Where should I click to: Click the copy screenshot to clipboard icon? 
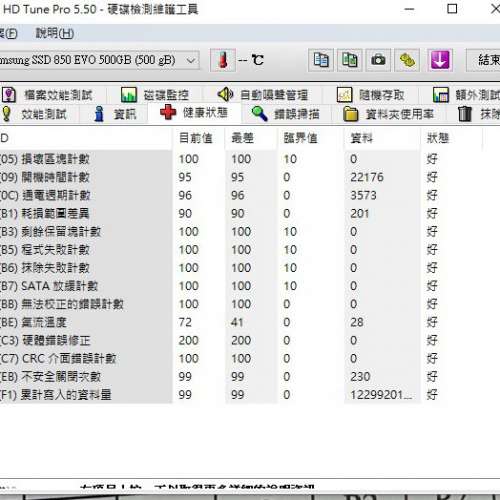tap(350, 60)
